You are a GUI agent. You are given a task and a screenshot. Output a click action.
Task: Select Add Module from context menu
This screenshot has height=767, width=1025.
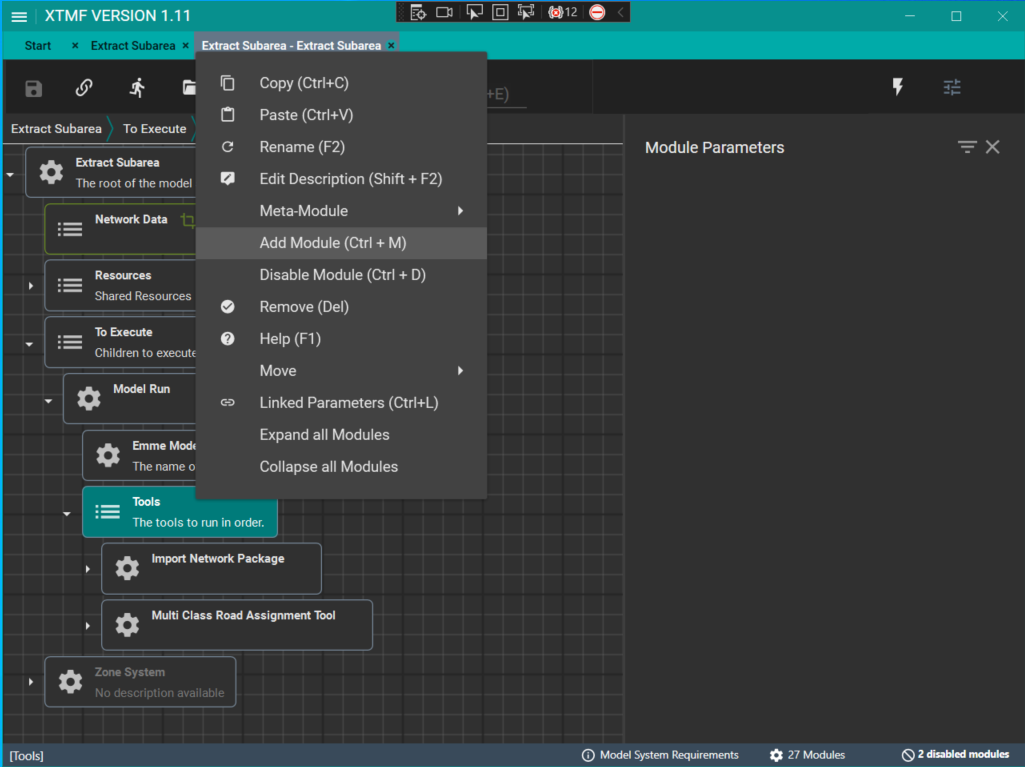[333, 243]
